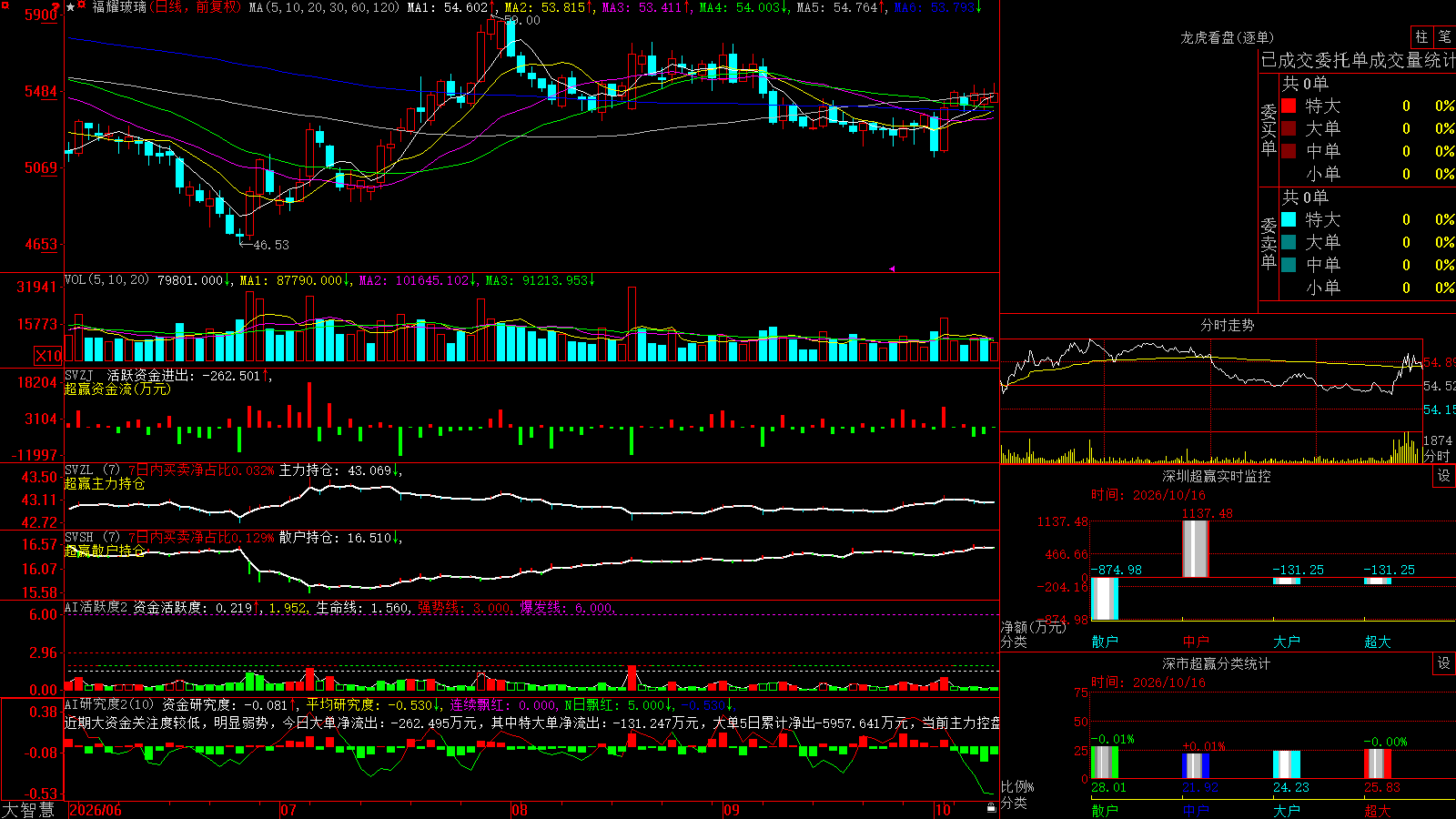Click the VOL(5,10,20) indicator label
The height and width of the screenshot is (819, 1456).
click(106, 280)
